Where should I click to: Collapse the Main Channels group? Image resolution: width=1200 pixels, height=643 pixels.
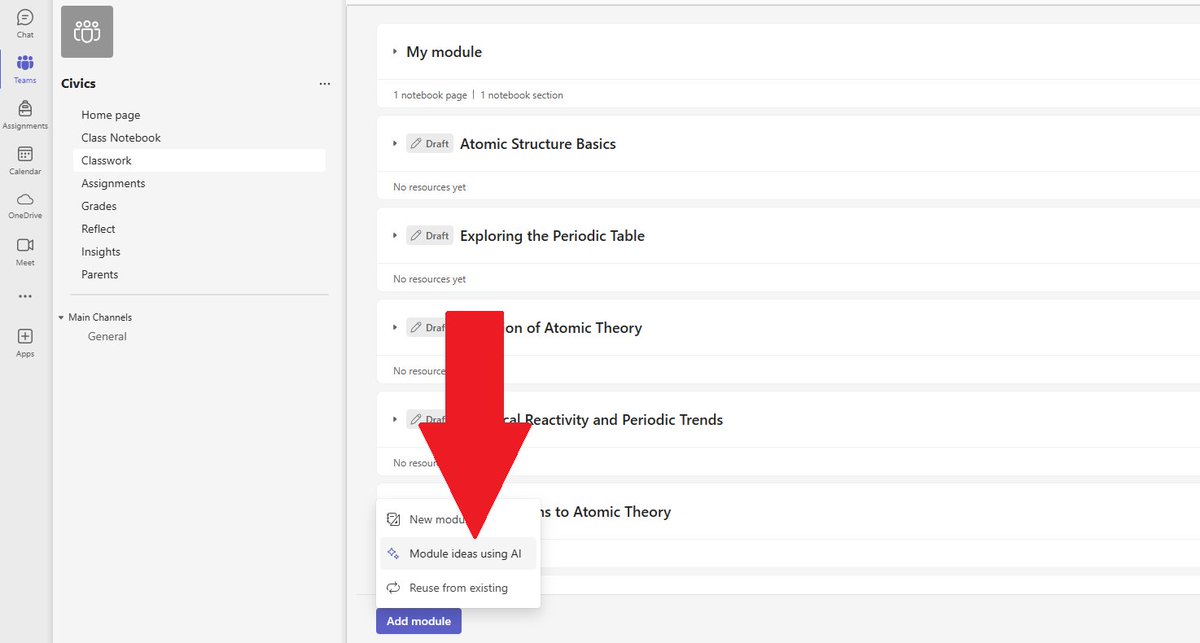point(62,317)
